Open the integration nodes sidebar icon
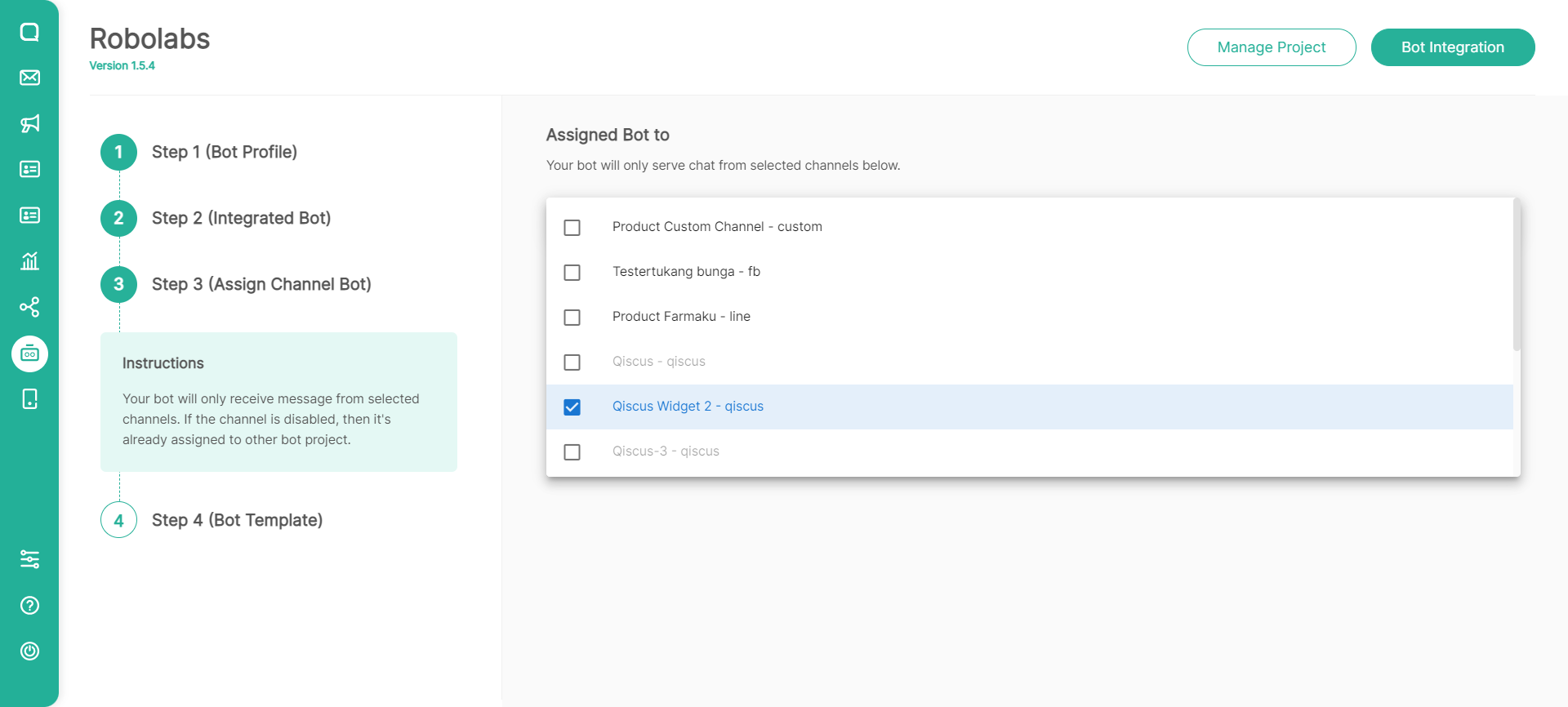The image size is (1568, 707). coord(29,307)
